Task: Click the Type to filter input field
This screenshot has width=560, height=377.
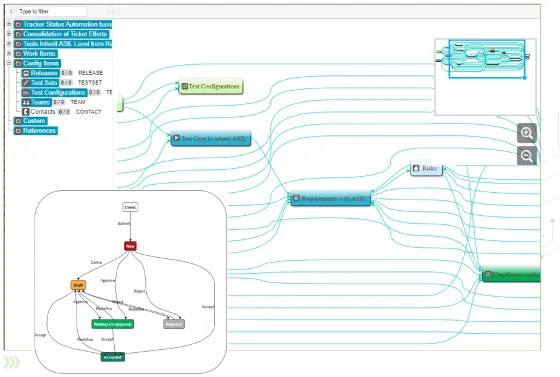Action: [51, 11]
